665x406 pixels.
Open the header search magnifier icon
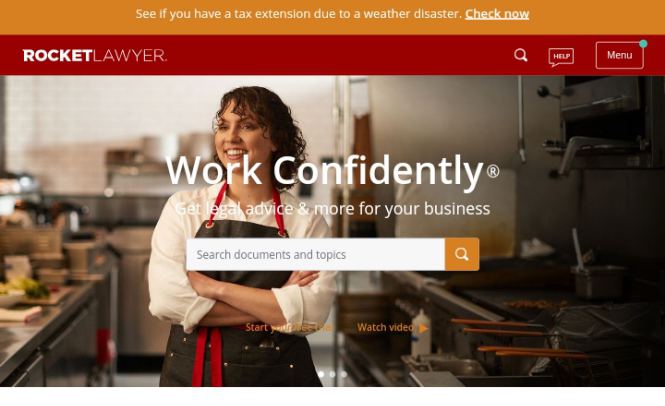pos(521,55)
